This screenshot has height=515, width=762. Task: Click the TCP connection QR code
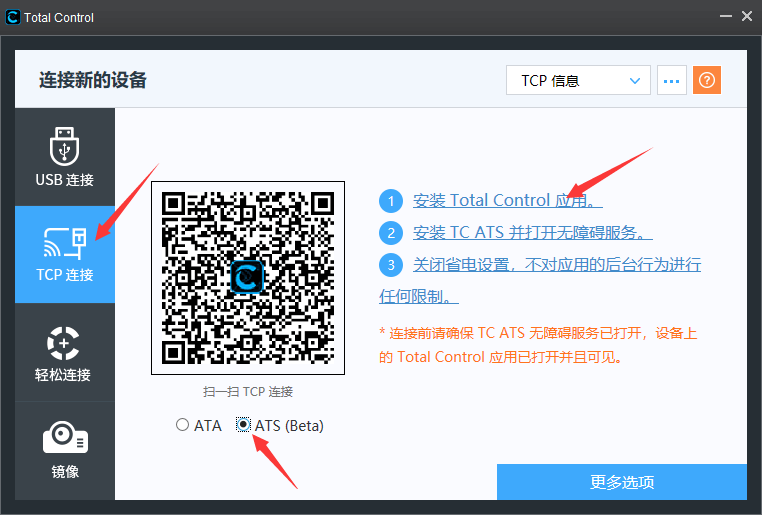(248, 278)
